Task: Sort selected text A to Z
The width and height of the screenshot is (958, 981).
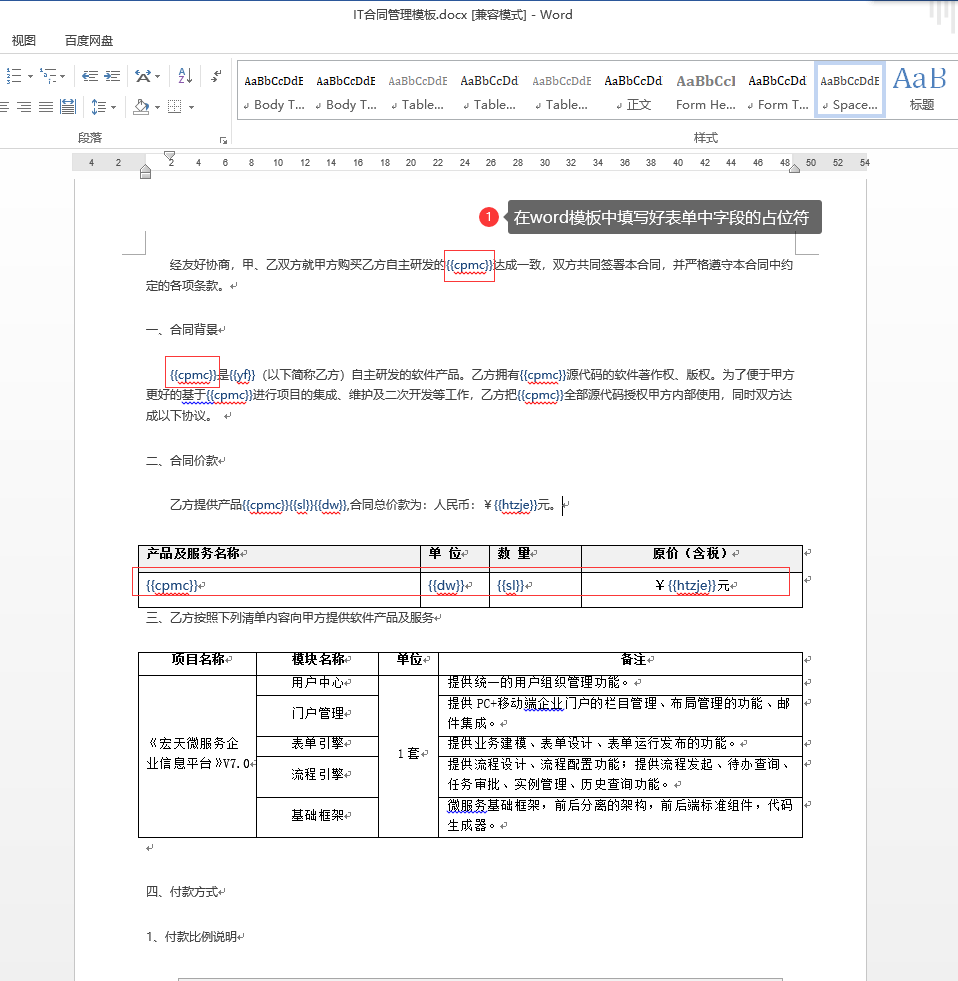Action: coord(185,76)
